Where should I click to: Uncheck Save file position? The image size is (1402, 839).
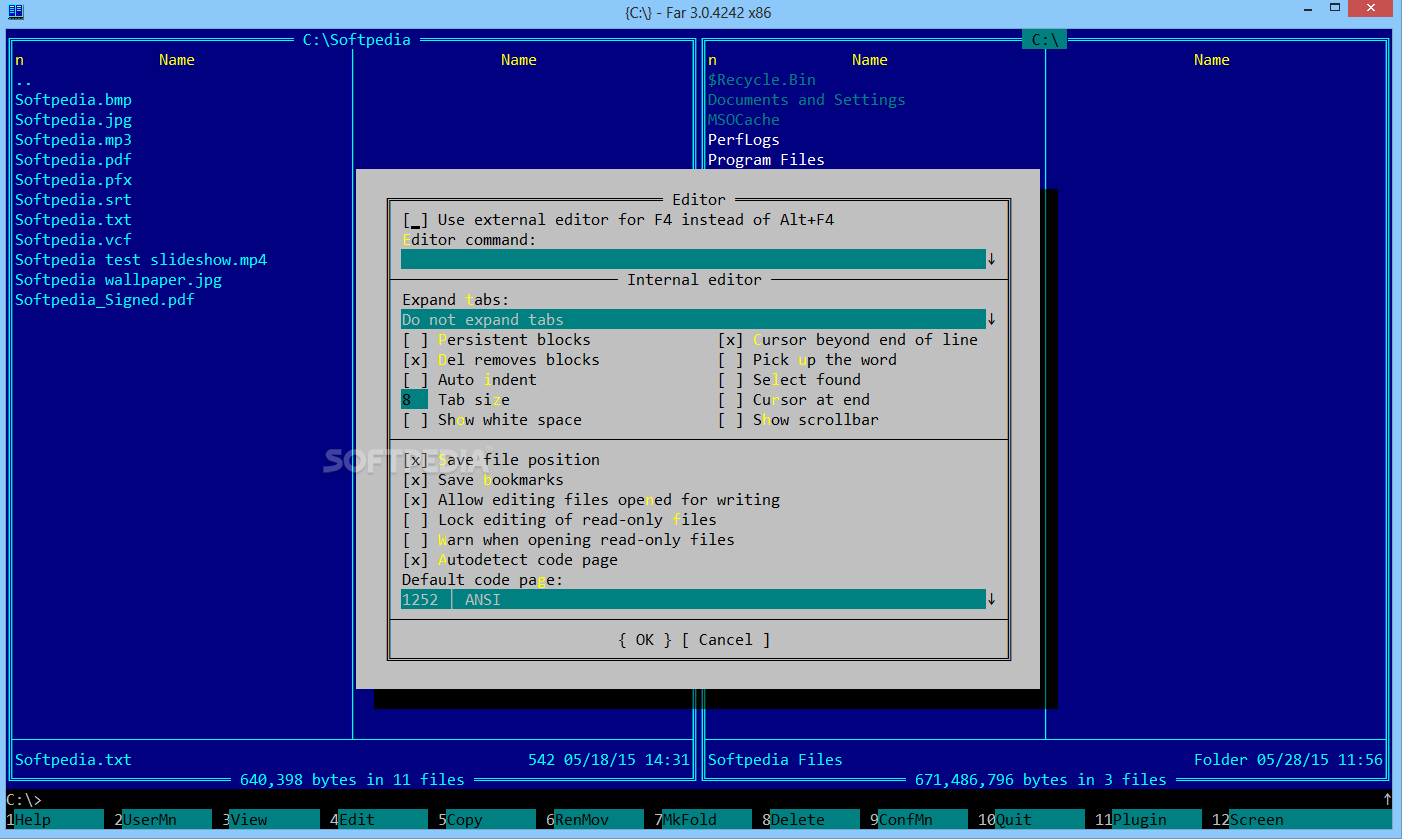click(x=416, y=460)
